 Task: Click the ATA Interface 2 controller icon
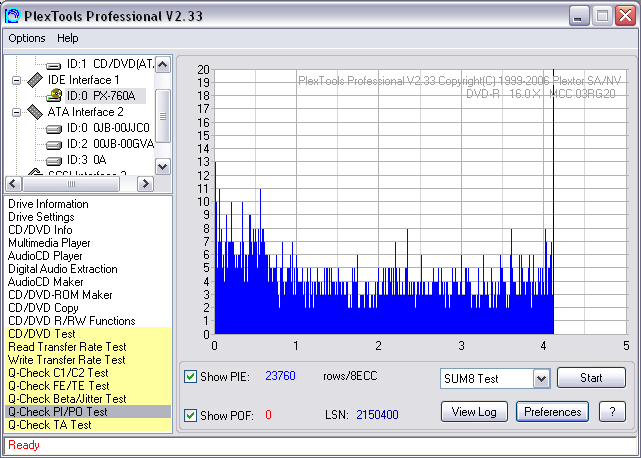pos(35,112)
